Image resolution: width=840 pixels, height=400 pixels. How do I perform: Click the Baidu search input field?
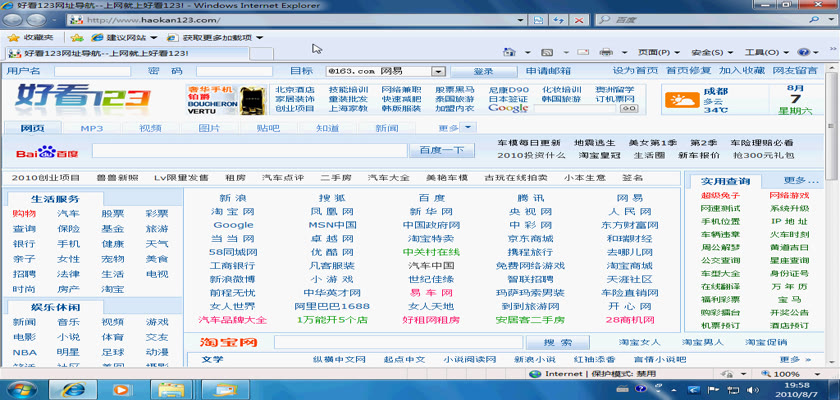[x=249, y=151]
